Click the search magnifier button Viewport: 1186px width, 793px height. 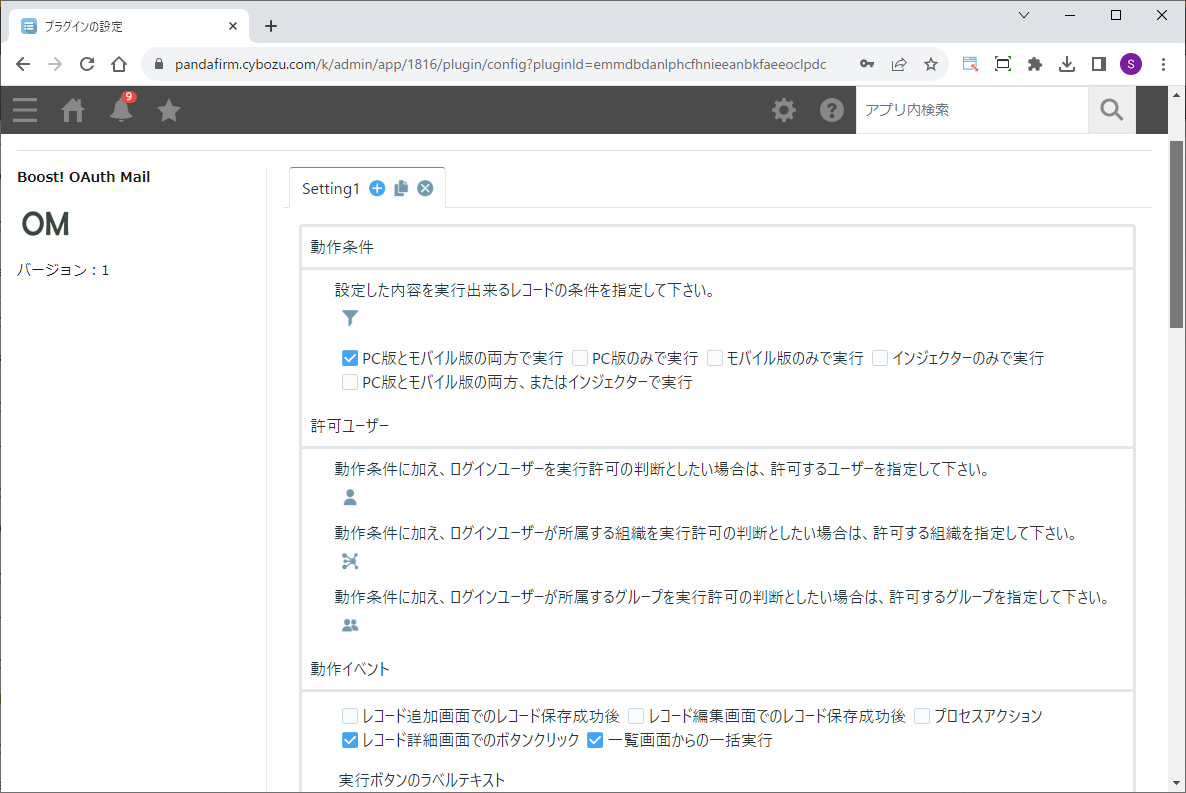click(x=1111, y=110)
